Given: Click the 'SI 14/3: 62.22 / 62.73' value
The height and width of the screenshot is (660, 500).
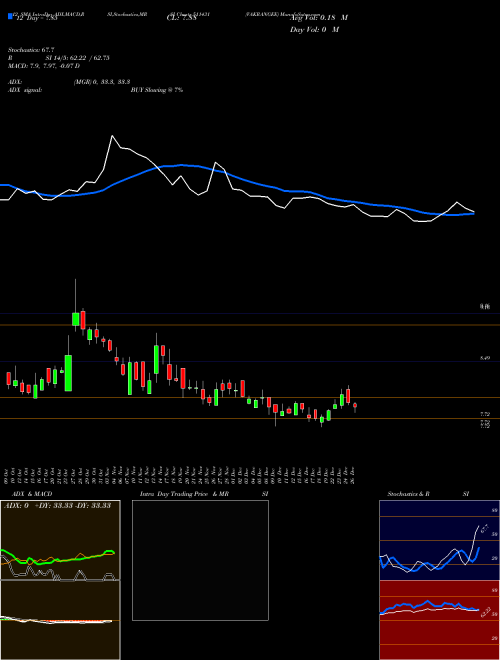Looking at the screenshot, I should pyautogui.click(x=78, y=58).
